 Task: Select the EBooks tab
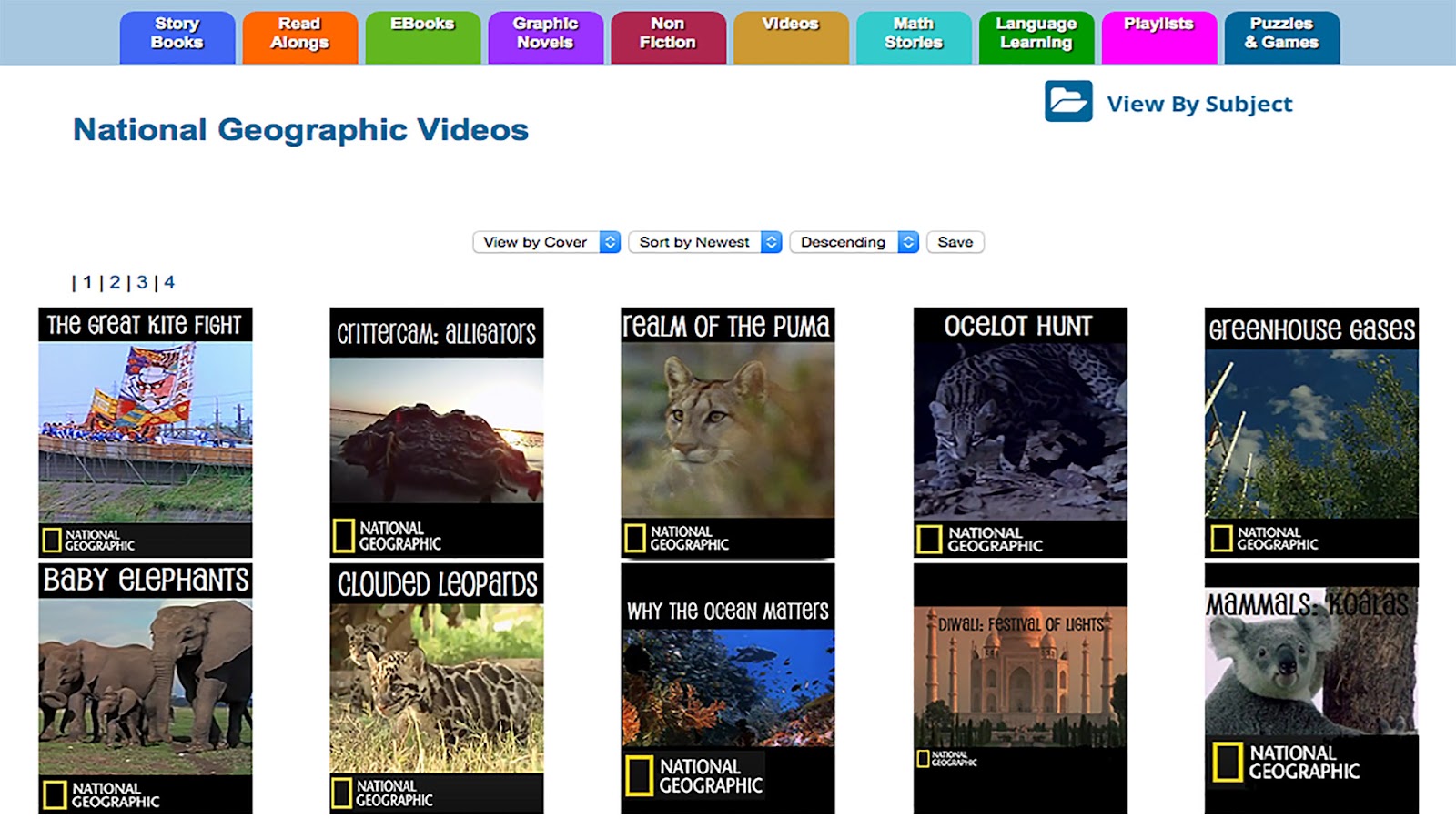[x=422, y=37]
